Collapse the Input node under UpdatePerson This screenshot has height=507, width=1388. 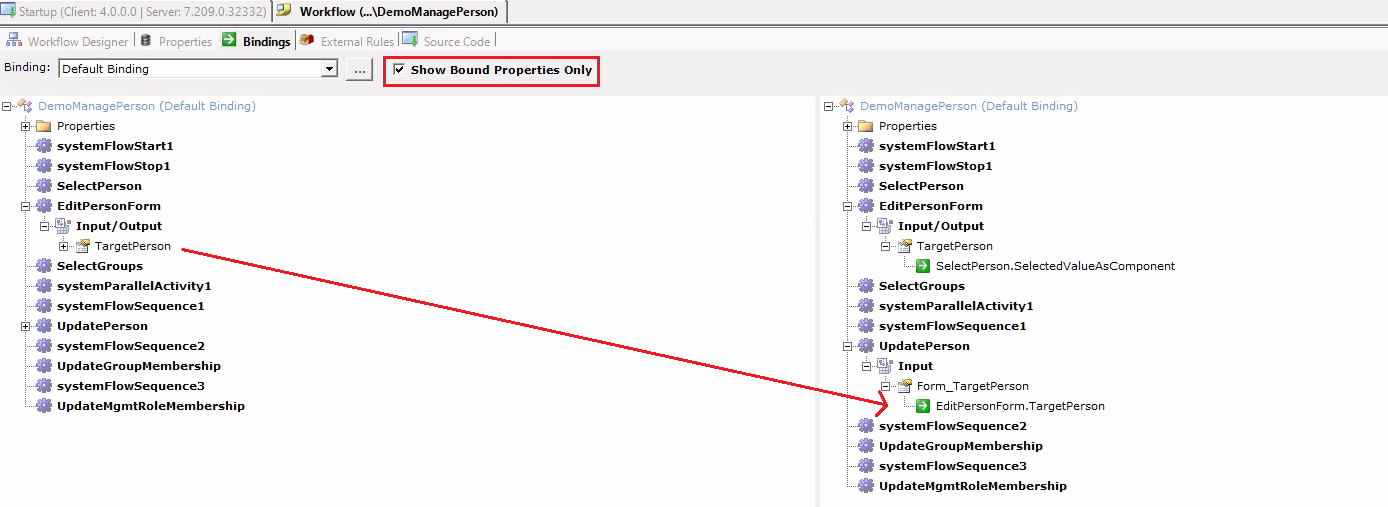click(867, 366)
